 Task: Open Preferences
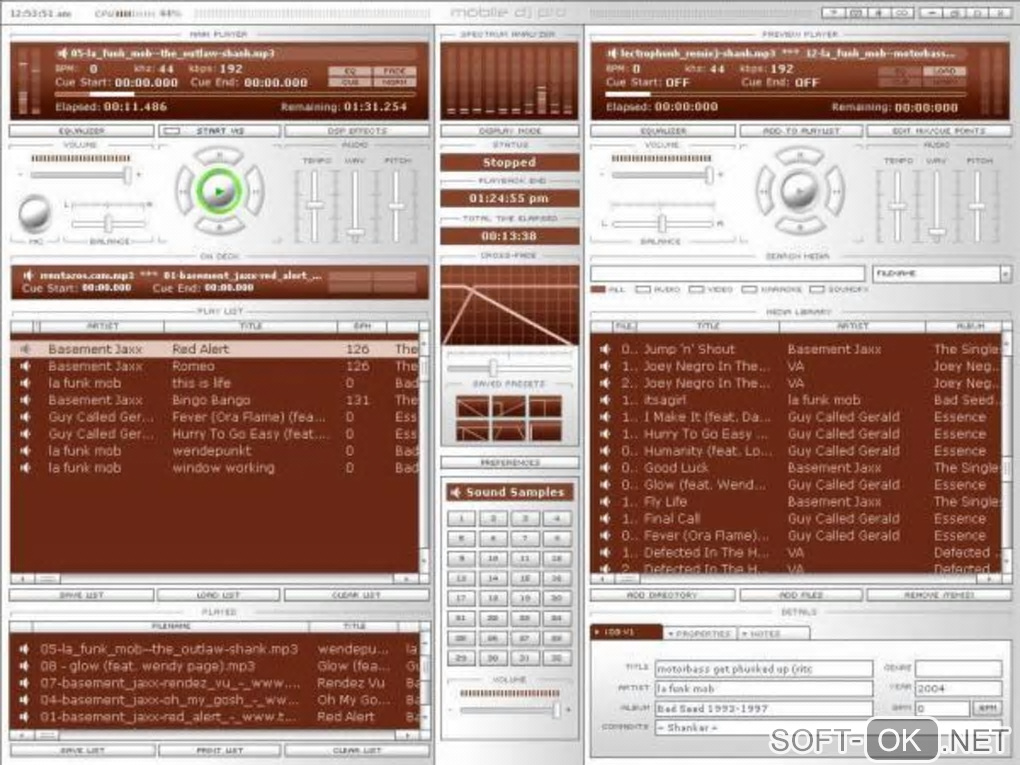point(509,463)
